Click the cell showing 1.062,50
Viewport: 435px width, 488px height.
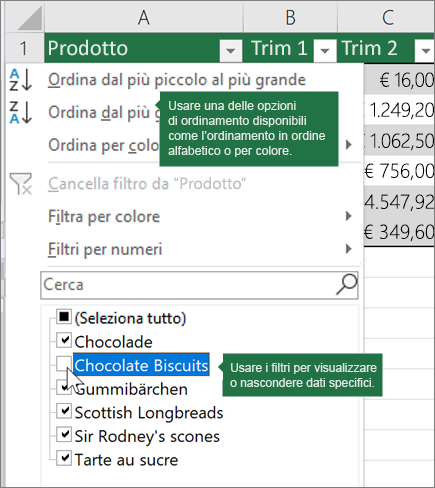click(x=399, y=141)
